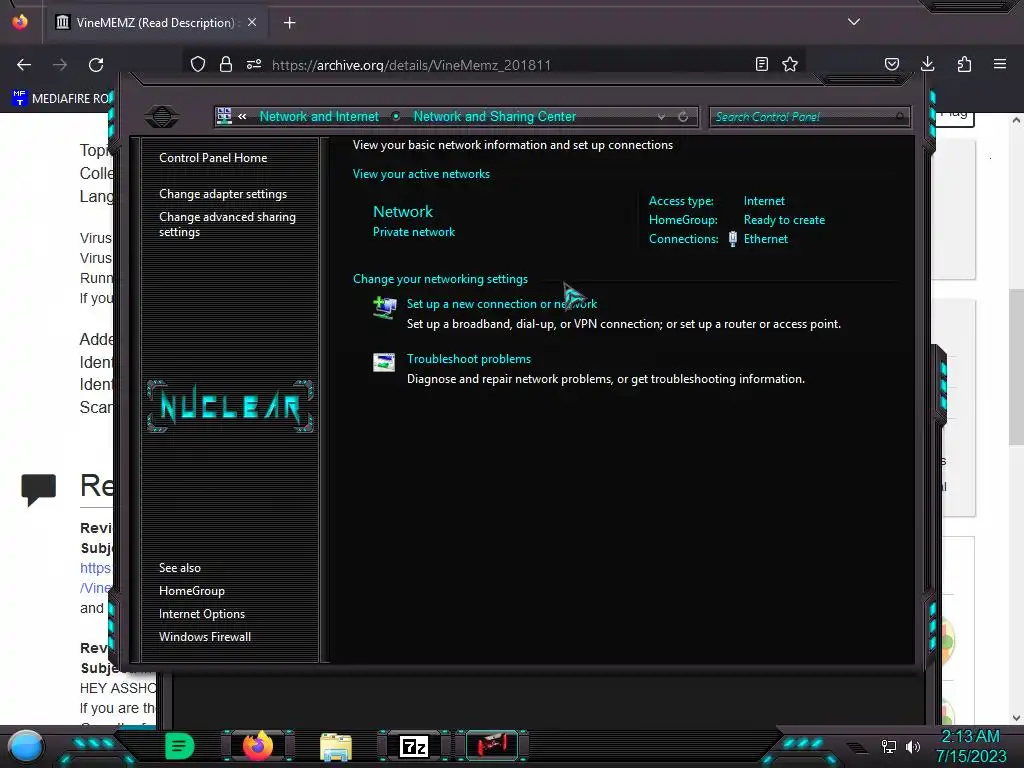Open Ready to create HomeGroup link
The width and height of the screenshot is (1024, 768).
[x=784, y=220]
